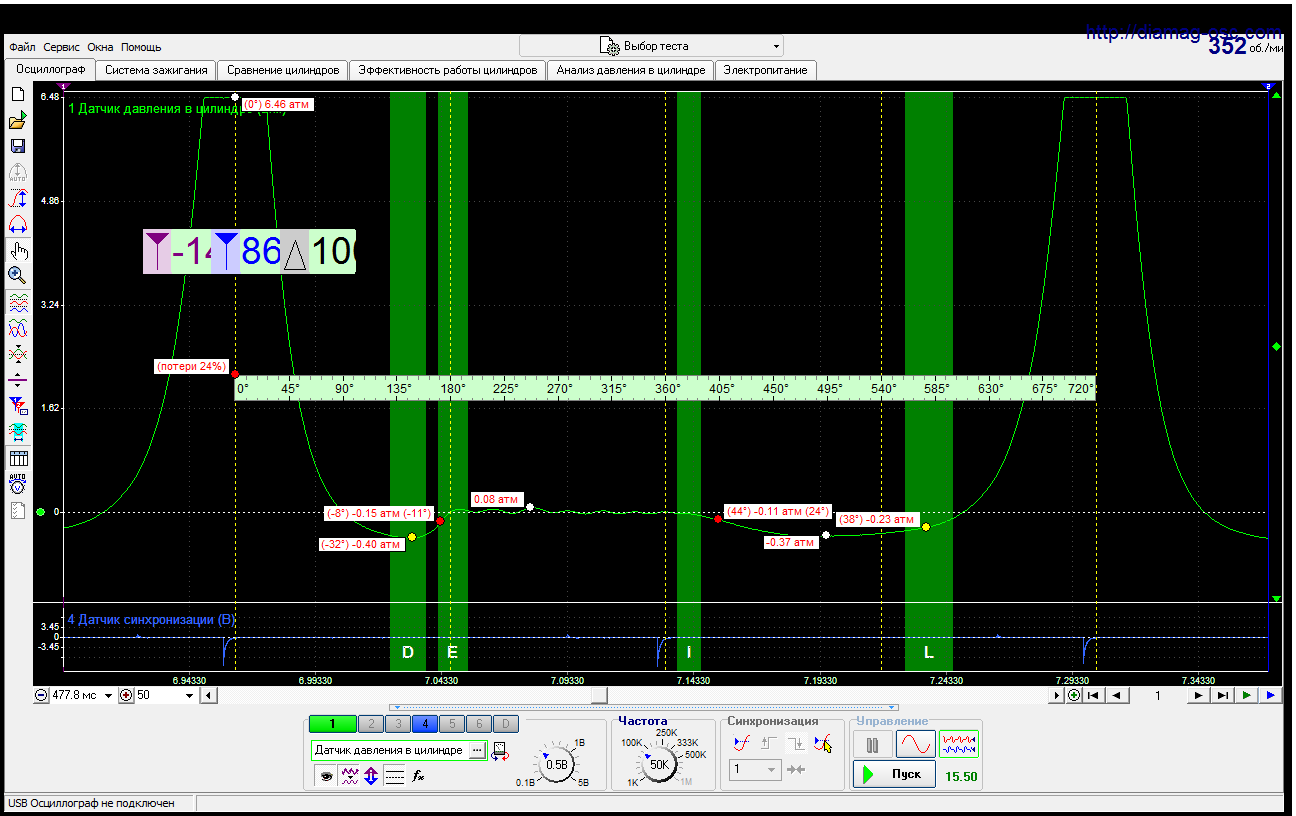Click the channel sensor swap icon
This screenshot has height=816, width=1296.
pos(499,751)
